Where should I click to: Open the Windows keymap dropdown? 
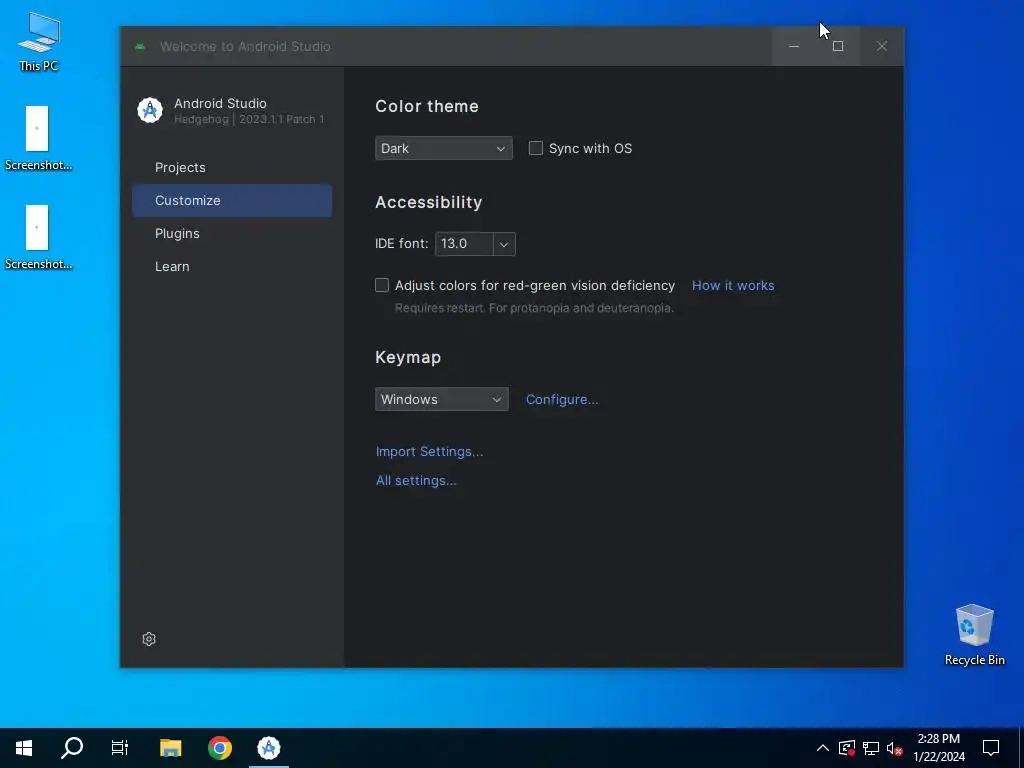441,399
